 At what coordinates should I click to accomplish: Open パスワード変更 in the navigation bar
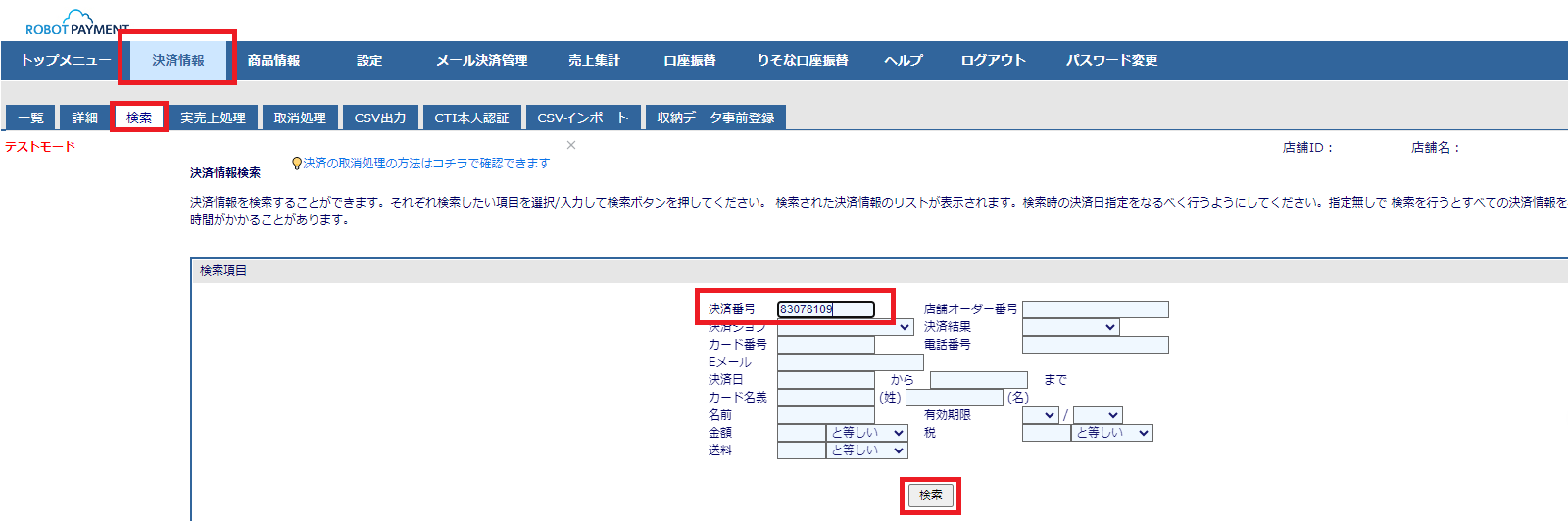(x=1112, y=60)
